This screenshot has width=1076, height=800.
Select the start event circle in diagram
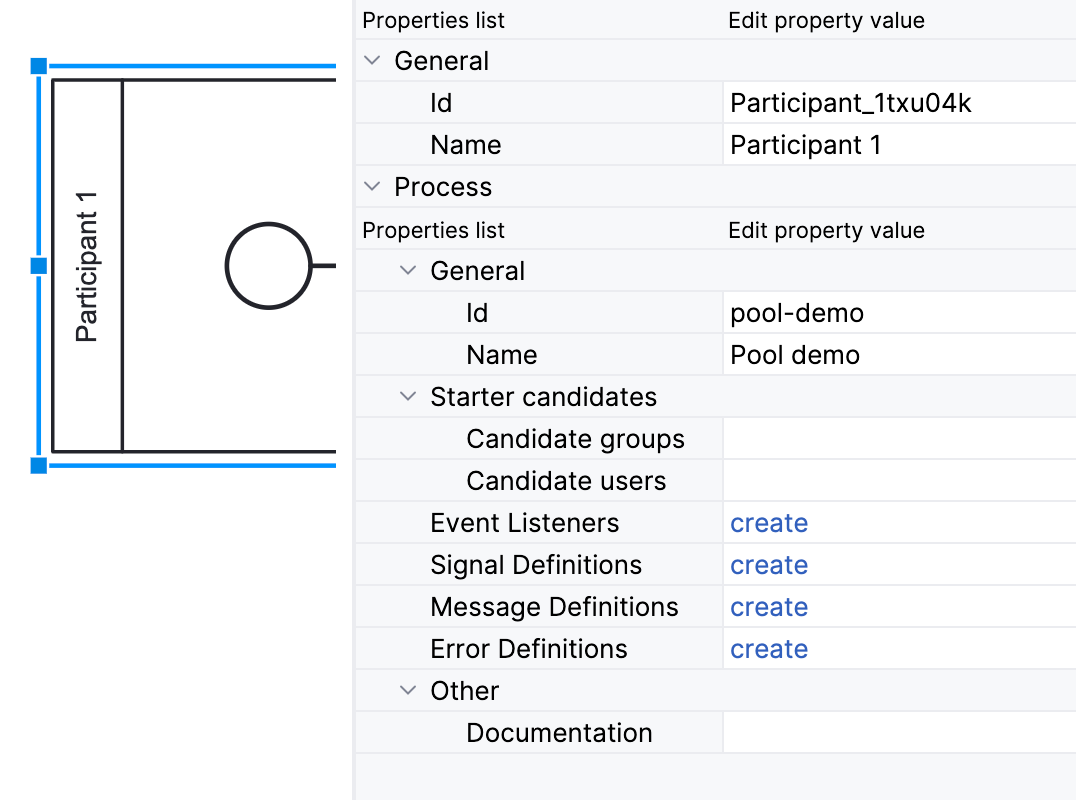(x=268, y=266)
